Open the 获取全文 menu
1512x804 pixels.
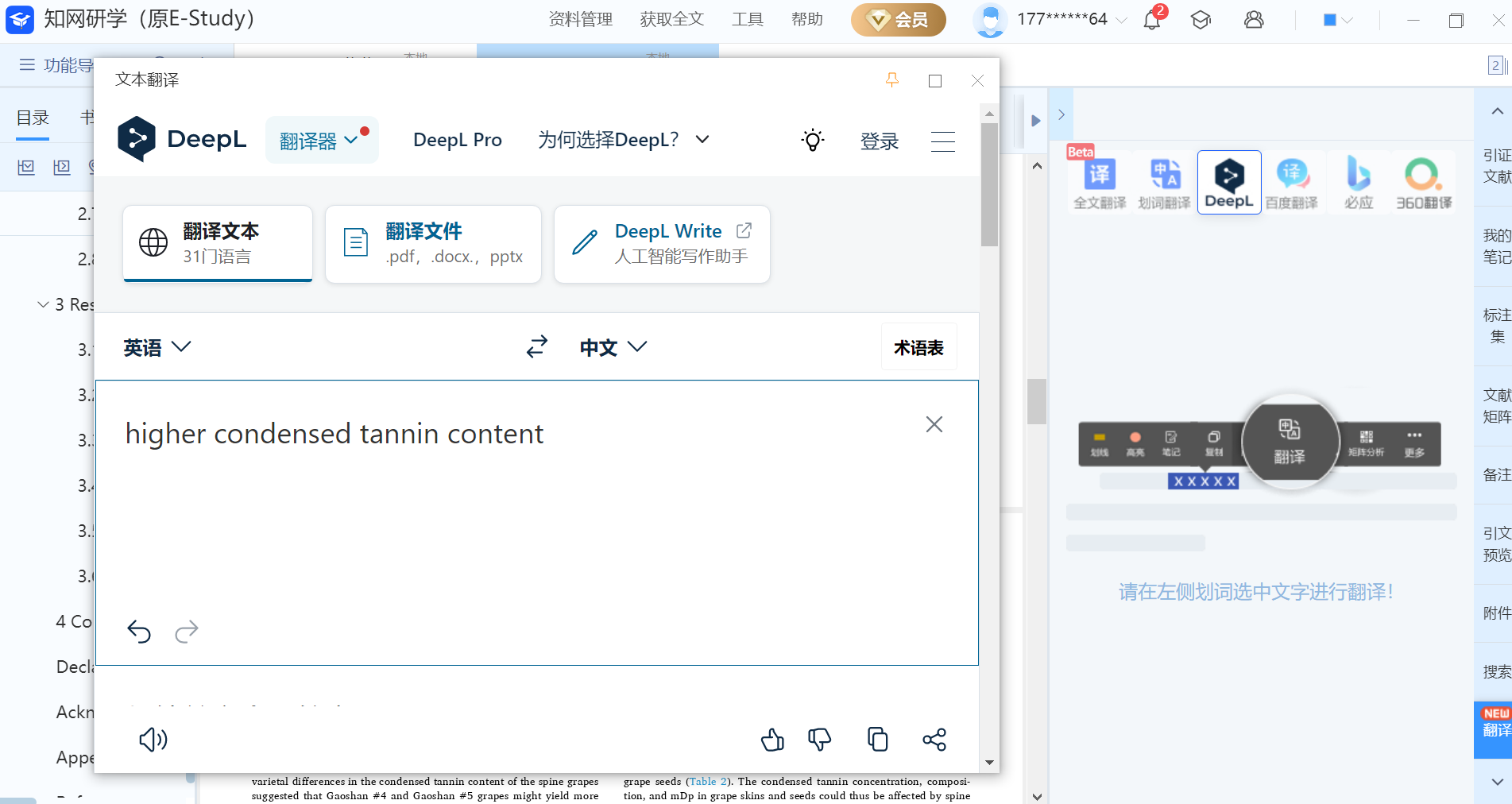click(671, 19)
